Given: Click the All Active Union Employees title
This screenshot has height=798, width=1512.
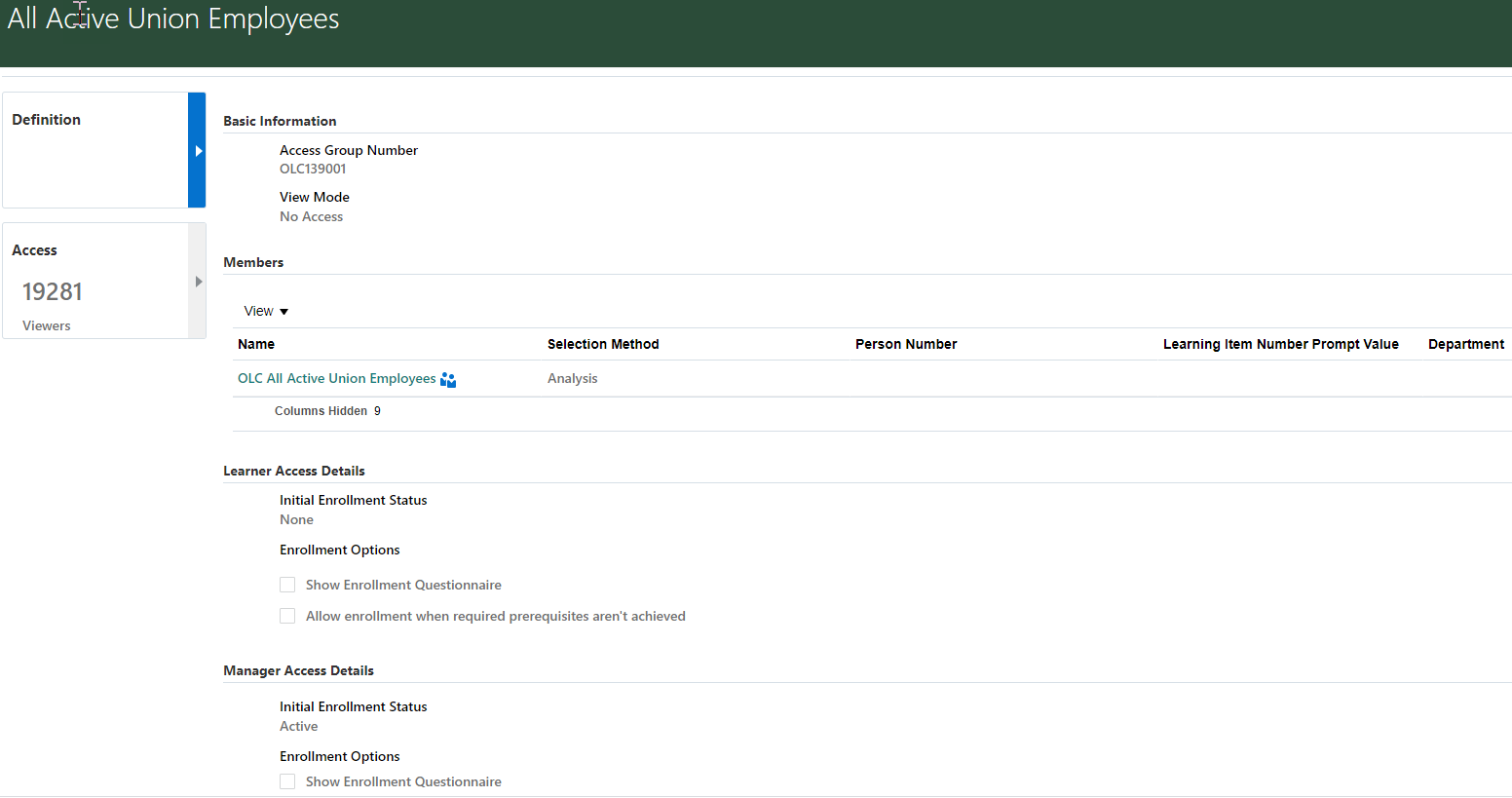Looking at the screenshot, I should tap(173, 19).
